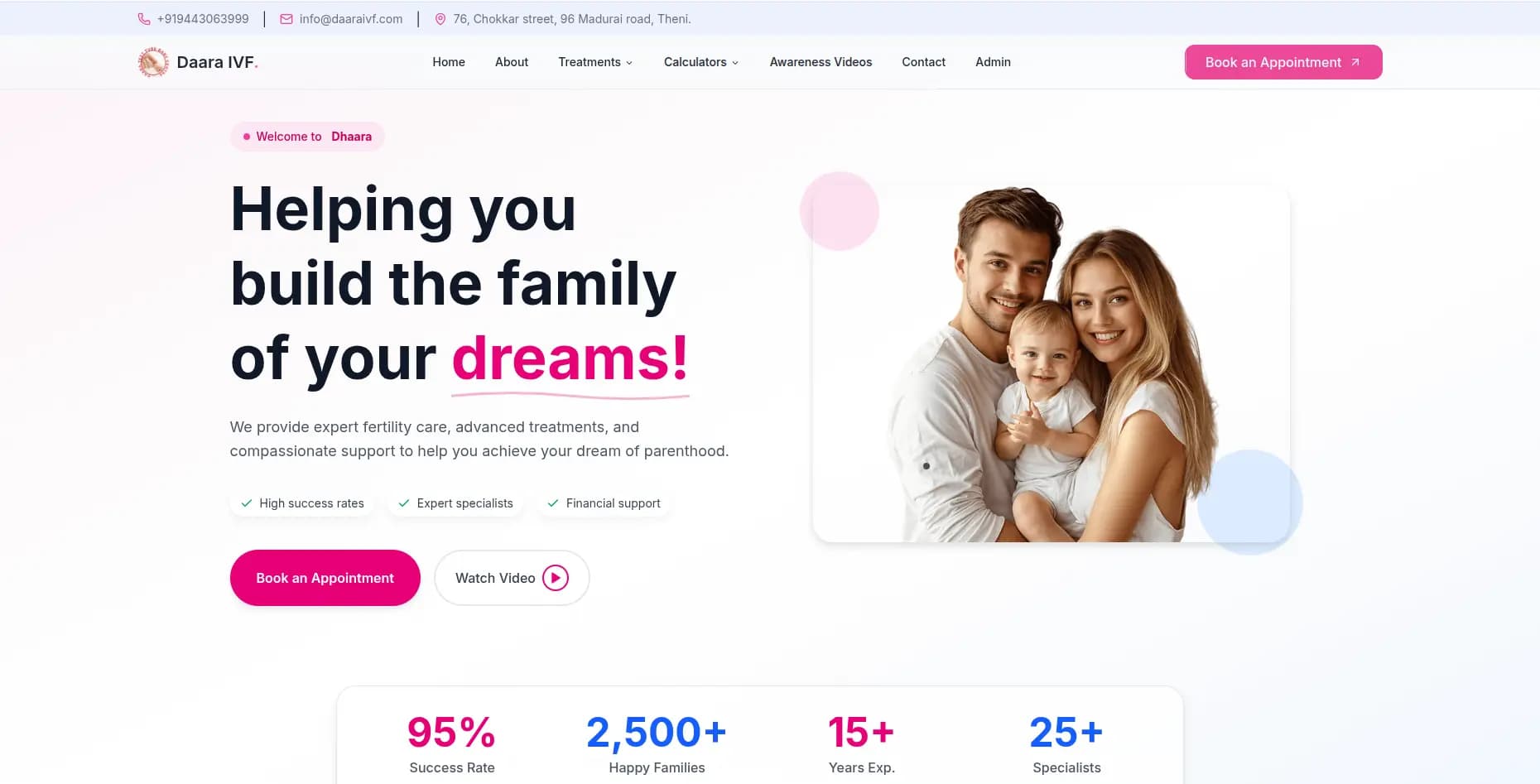
Task: Open the About page
Action: point(512,62)
